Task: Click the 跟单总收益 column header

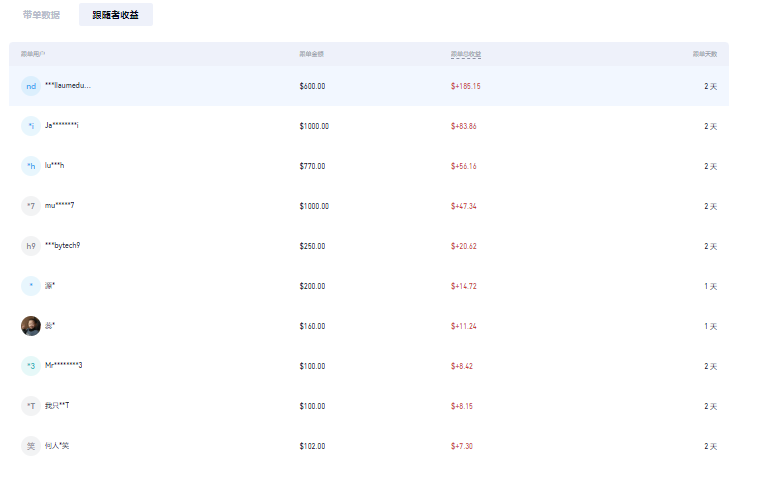Action: tap(466, 53)
